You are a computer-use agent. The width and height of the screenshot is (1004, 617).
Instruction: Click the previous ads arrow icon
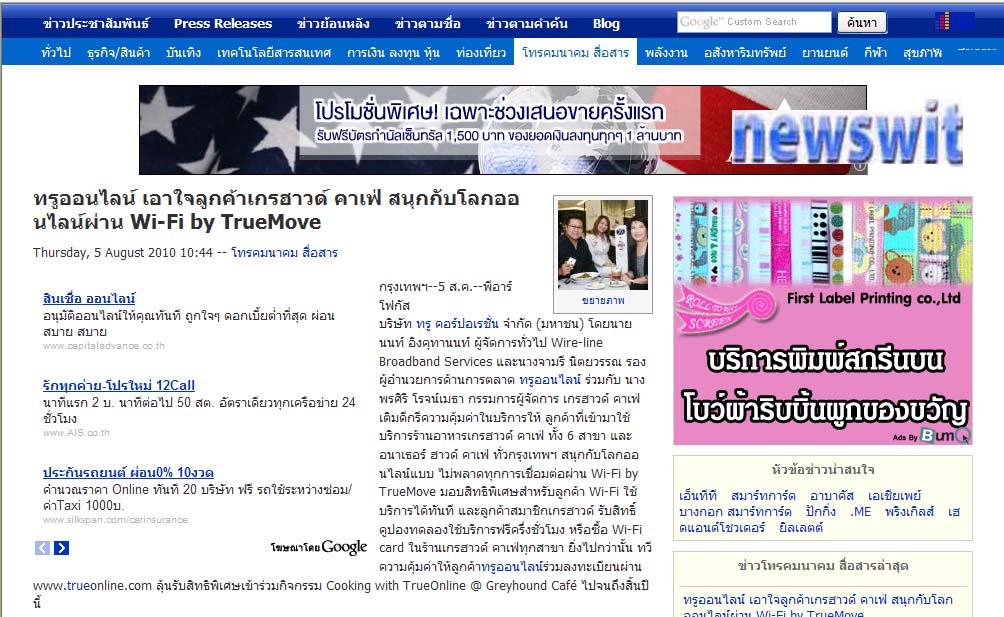[x=42, y=548]
